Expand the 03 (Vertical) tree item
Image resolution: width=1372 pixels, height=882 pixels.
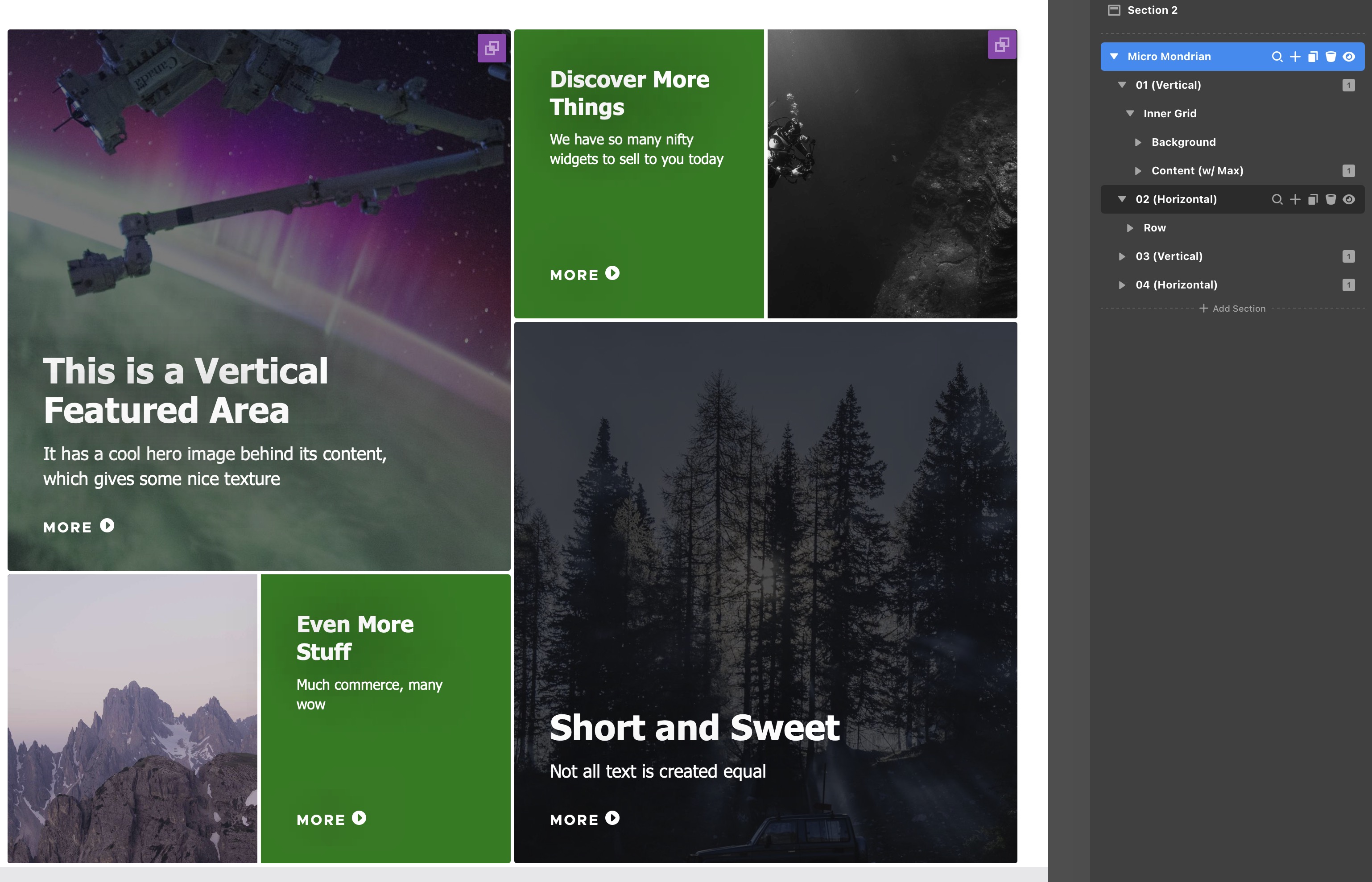(x=1122, y=256)
